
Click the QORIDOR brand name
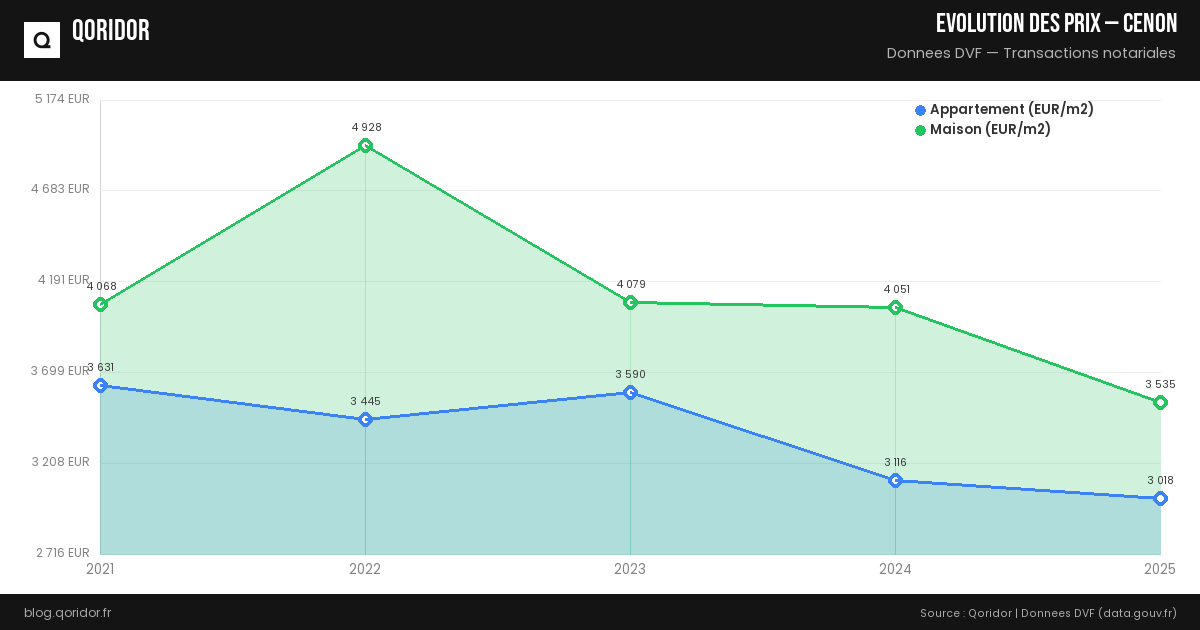(111, 31)
